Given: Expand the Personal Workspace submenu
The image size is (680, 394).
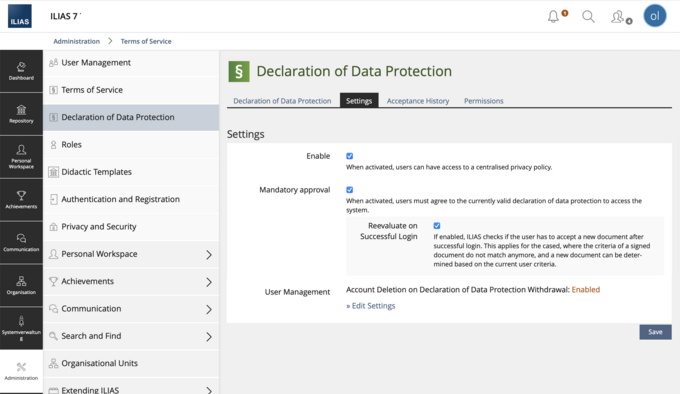Looking at the screenshot, I should coord(209,254).
